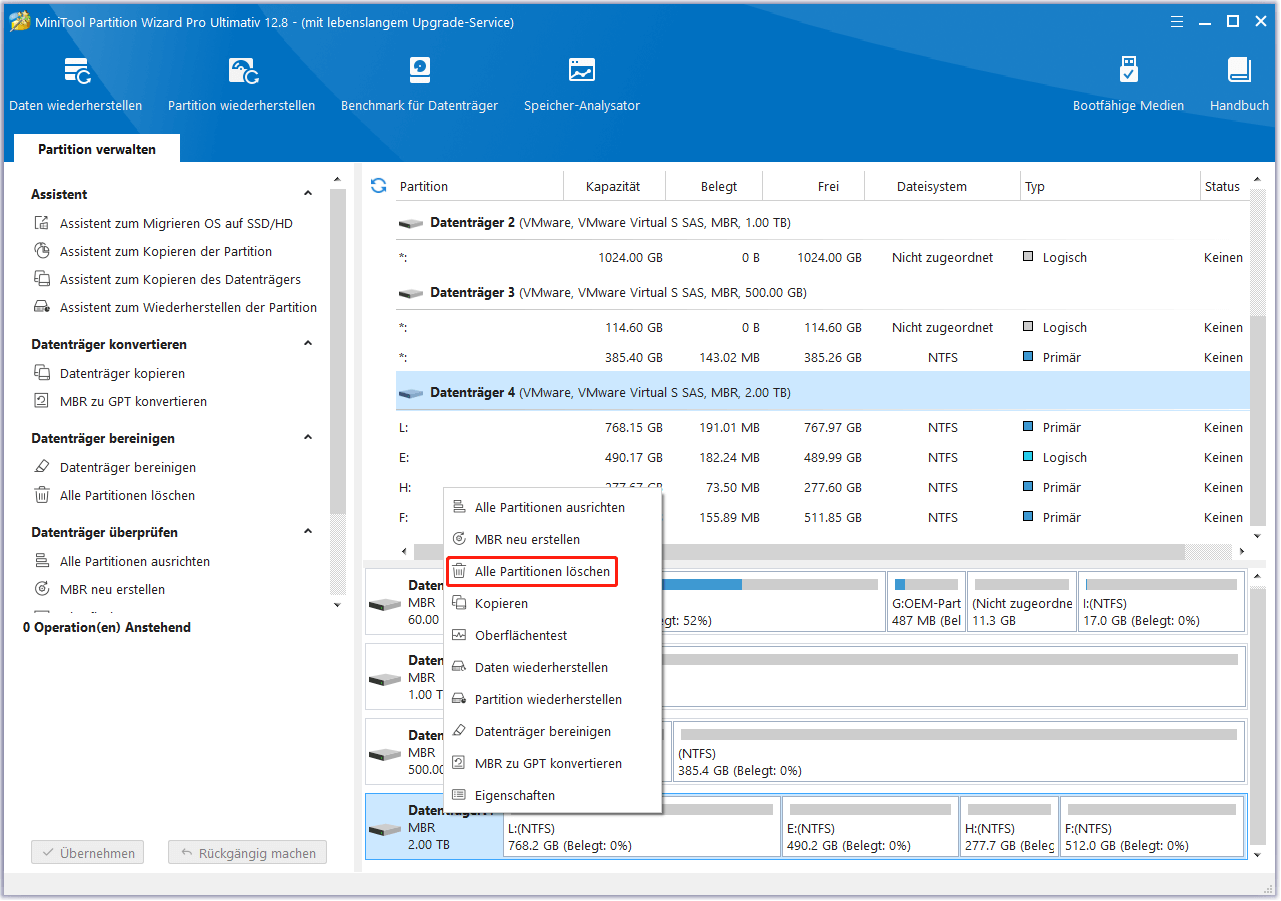Switch to Partition verwalten tab
Image resolution: width=1281 pixels, height=901 pixels.
click(97, 149)
